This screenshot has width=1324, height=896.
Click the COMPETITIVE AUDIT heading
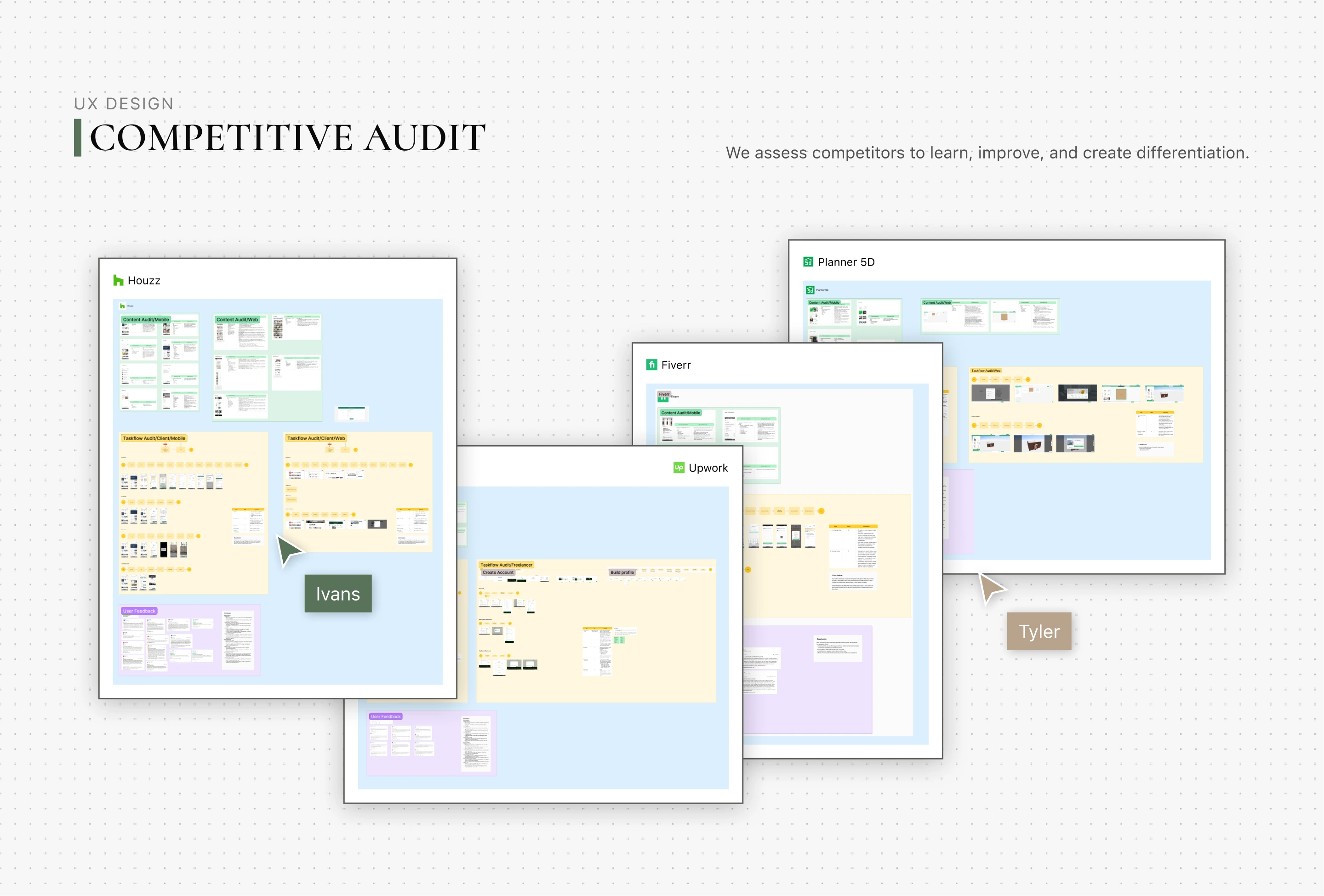pos(288,138)
